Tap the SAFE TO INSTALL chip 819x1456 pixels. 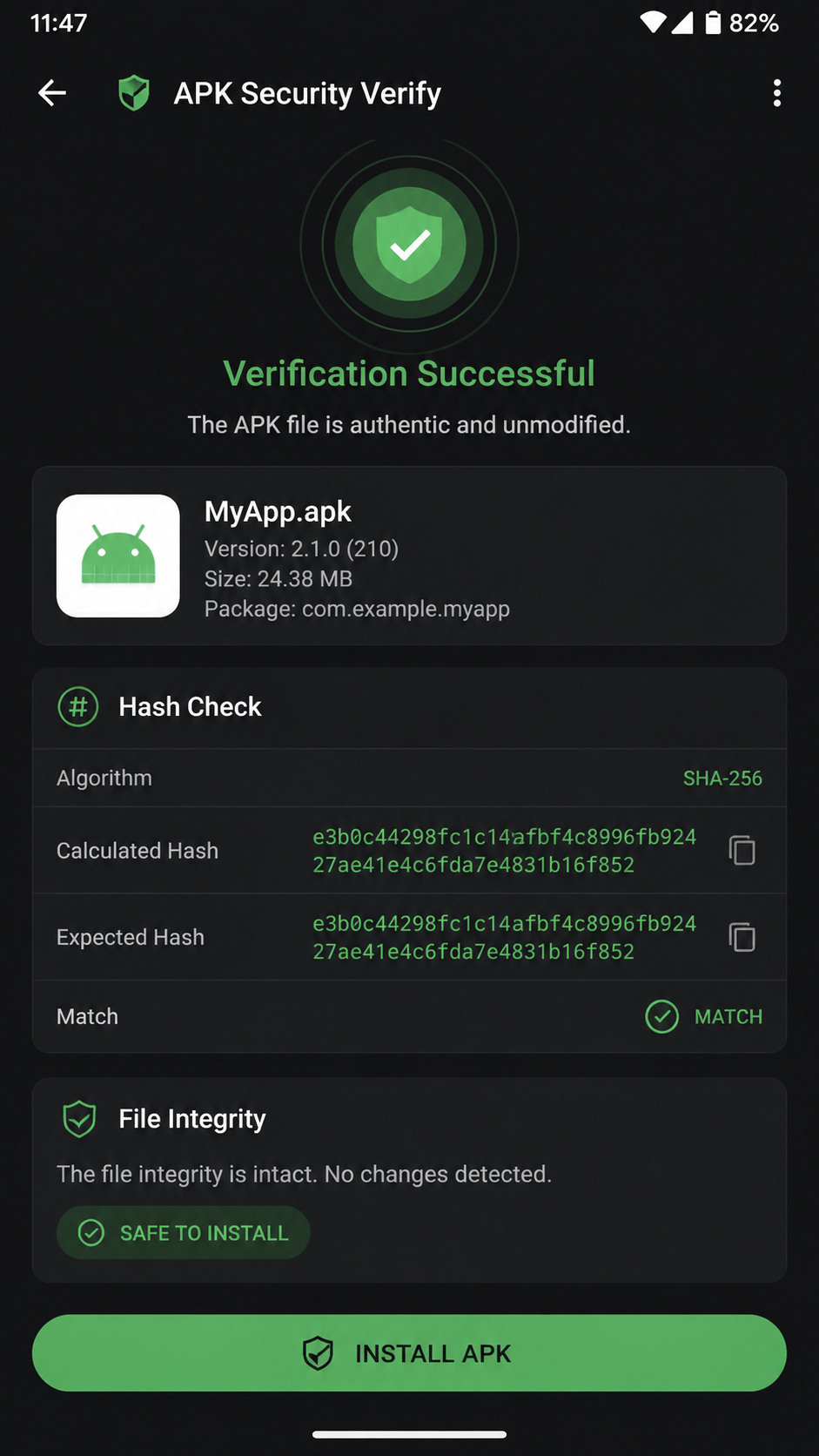(184, 1232)
